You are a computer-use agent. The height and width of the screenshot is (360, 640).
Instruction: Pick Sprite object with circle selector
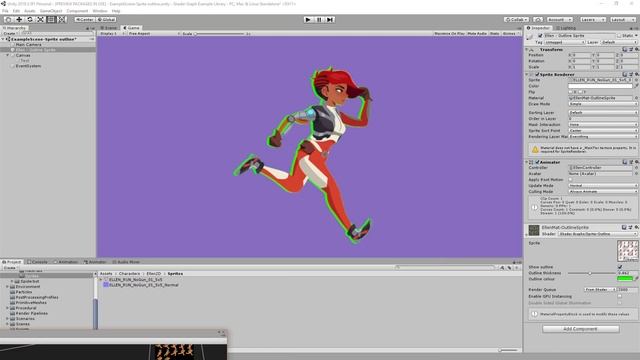coord(636,80)
